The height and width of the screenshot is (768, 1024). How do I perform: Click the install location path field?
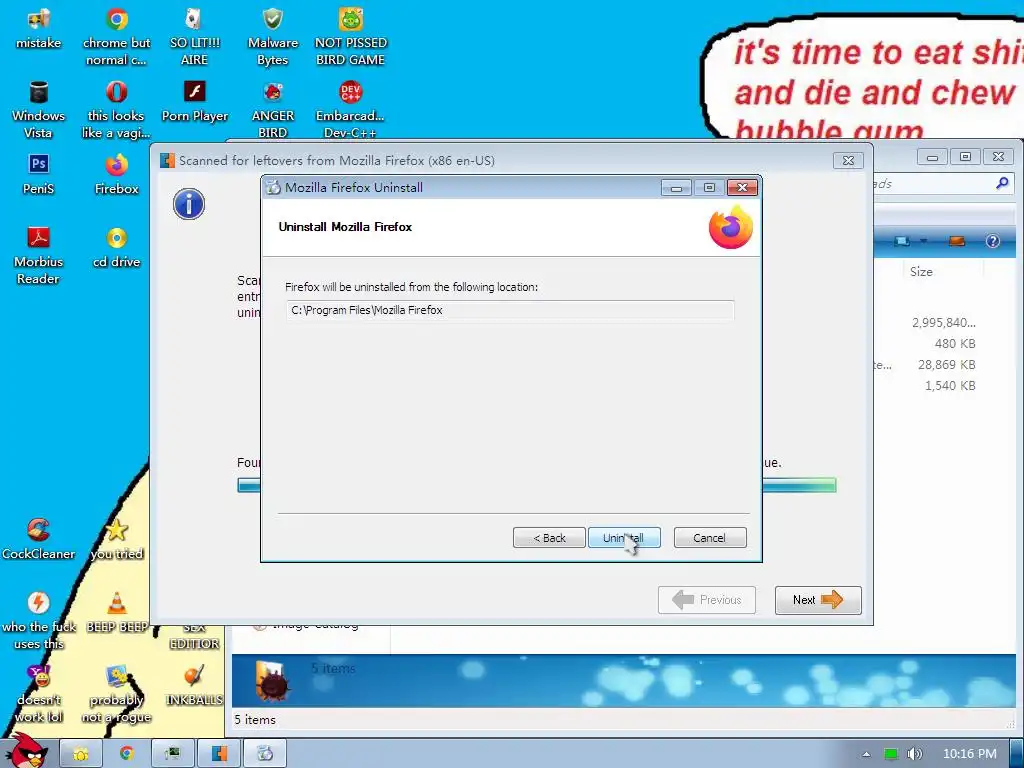coord(509,310)
